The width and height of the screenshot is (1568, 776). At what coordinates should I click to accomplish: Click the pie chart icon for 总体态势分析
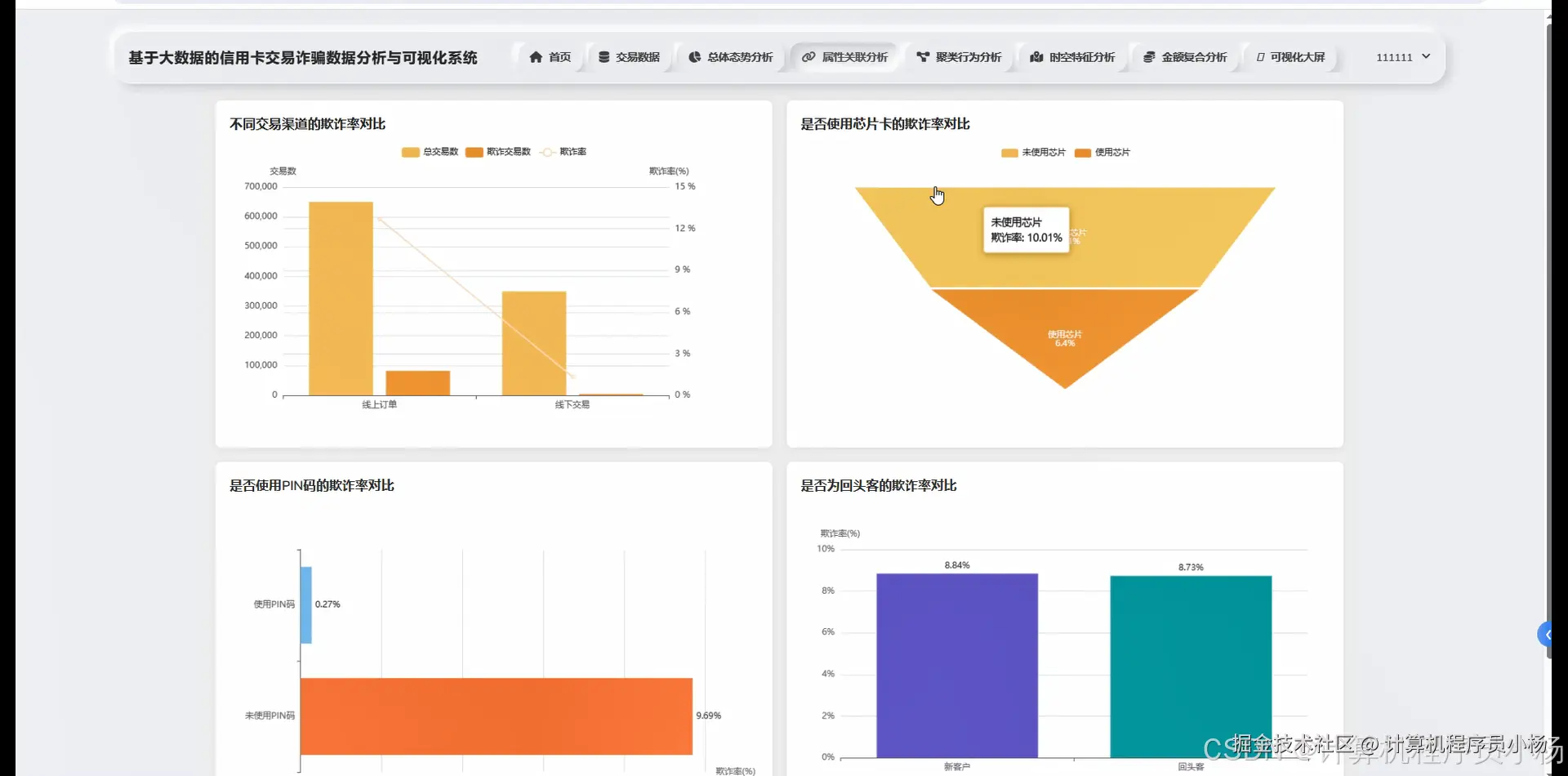pos(695,57)
